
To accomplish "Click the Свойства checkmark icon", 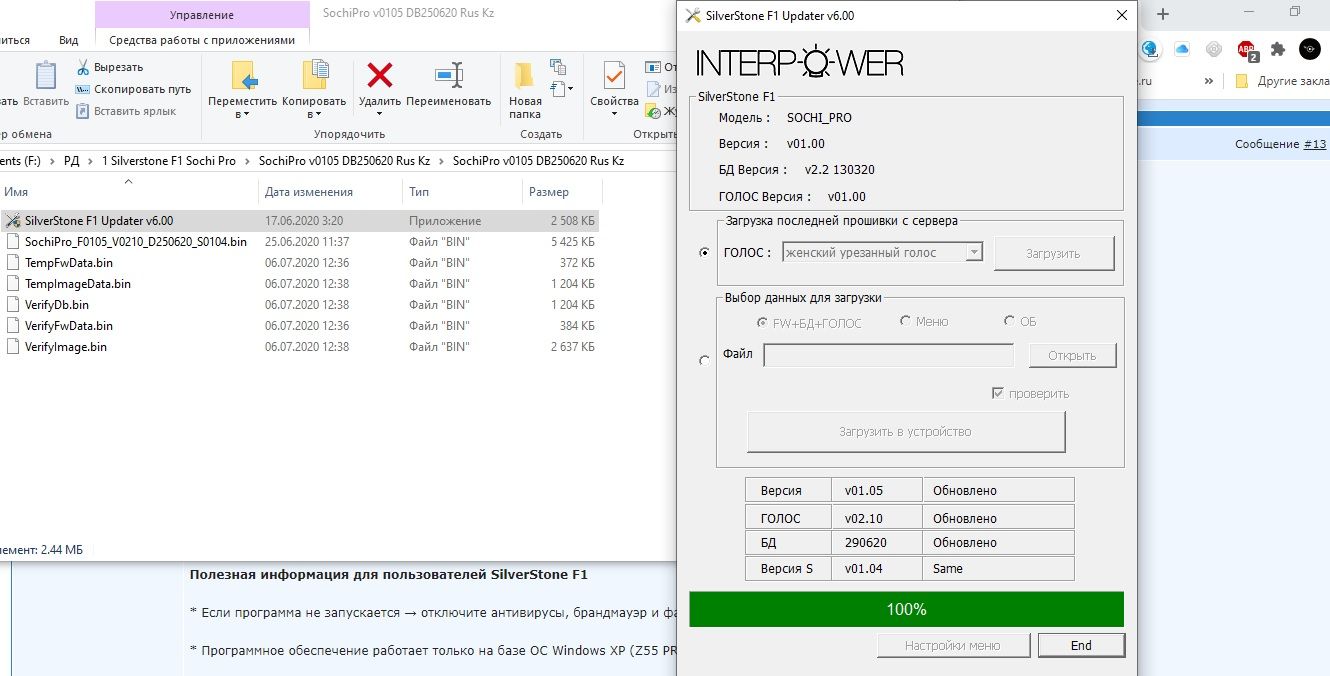I will tap(614, 76).
